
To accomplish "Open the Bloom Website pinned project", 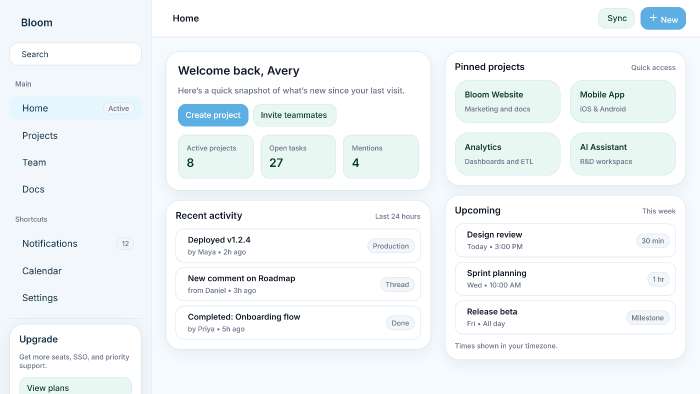I will pyautogui.click(x=508, y=101).
